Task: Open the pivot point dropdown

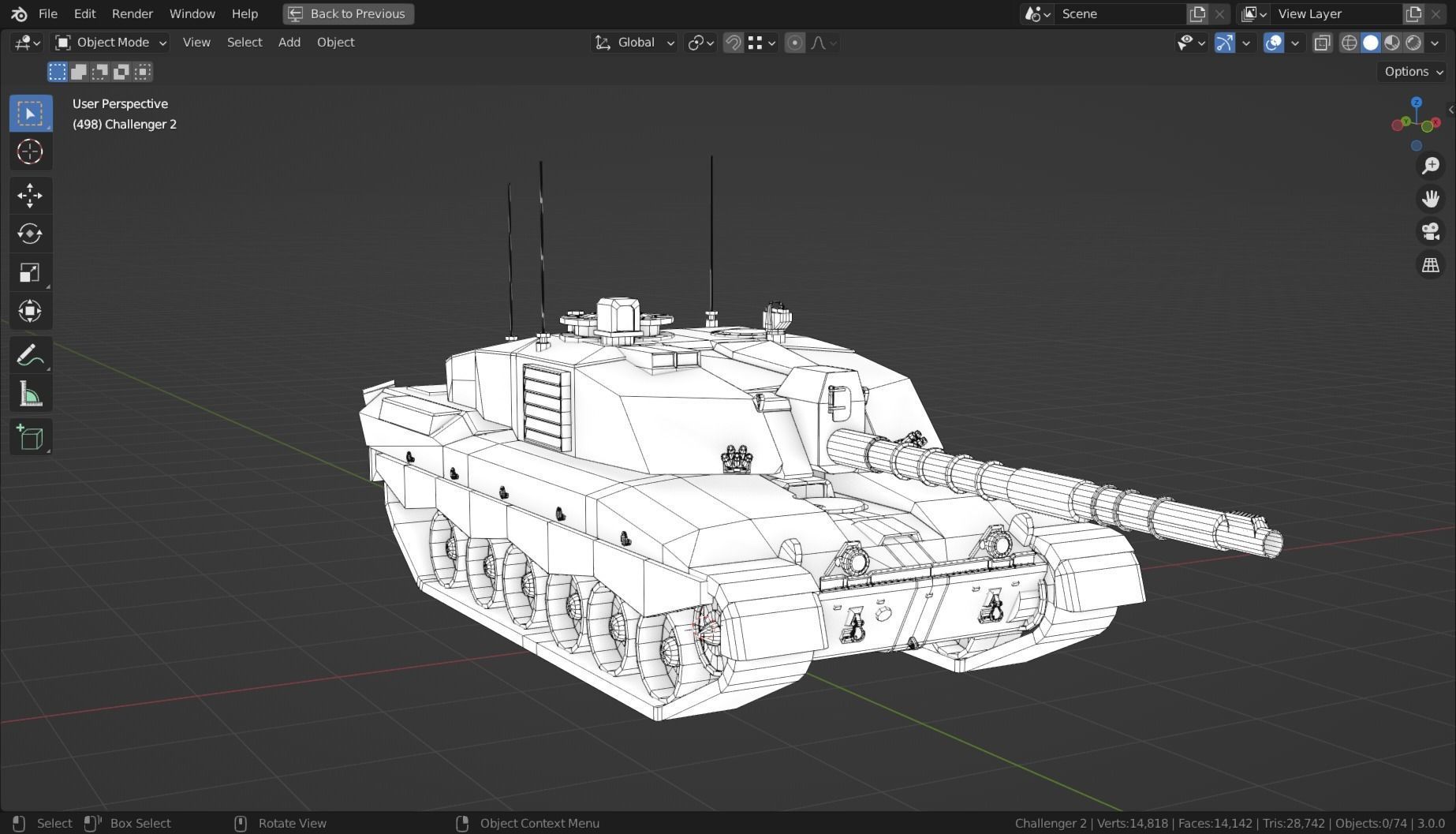Action: point(700,43)
